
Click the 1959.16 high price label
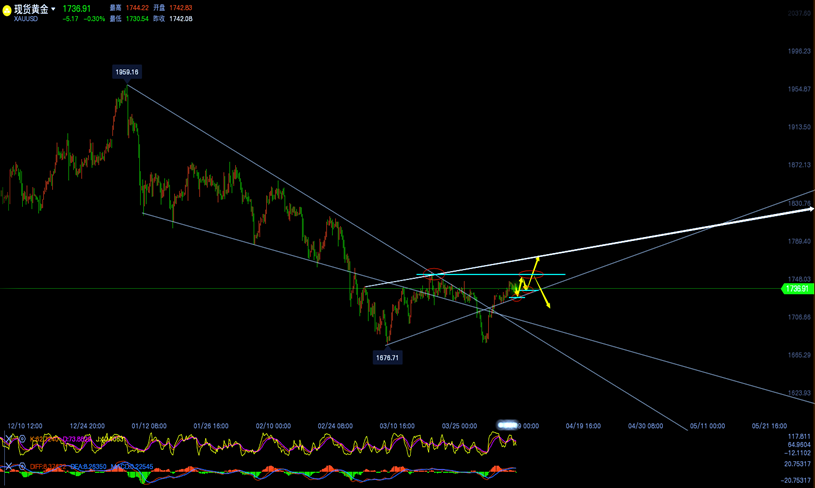pos(127,72)
